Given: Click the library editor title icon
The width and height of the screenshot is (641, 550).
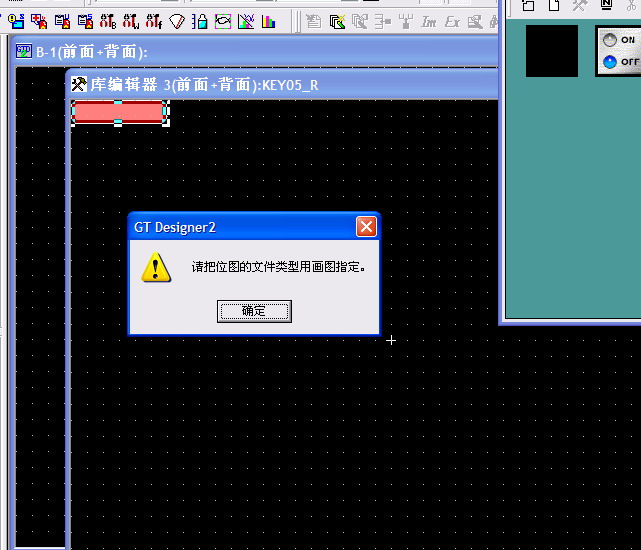Looking at the screenshot, I should [x=80, y=85].
